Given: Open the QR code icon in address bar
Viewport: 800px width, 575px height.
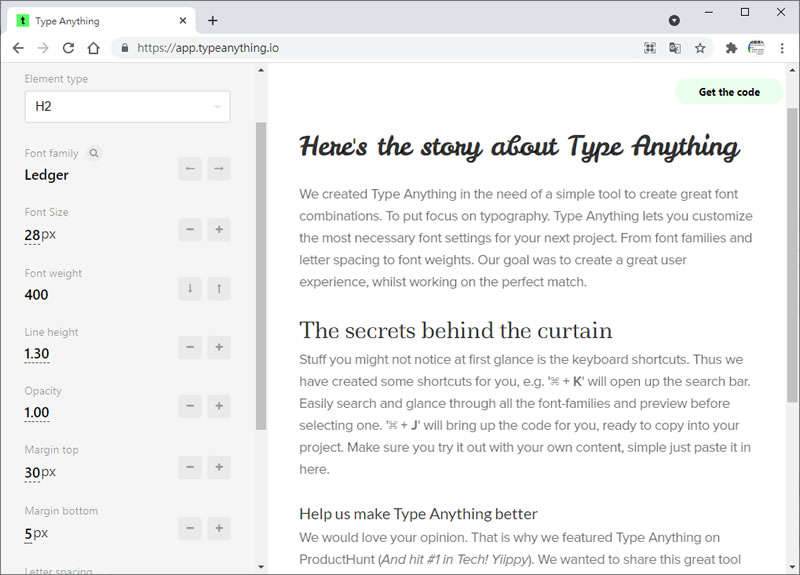Looking at the screenshot, I should (649, 48).
